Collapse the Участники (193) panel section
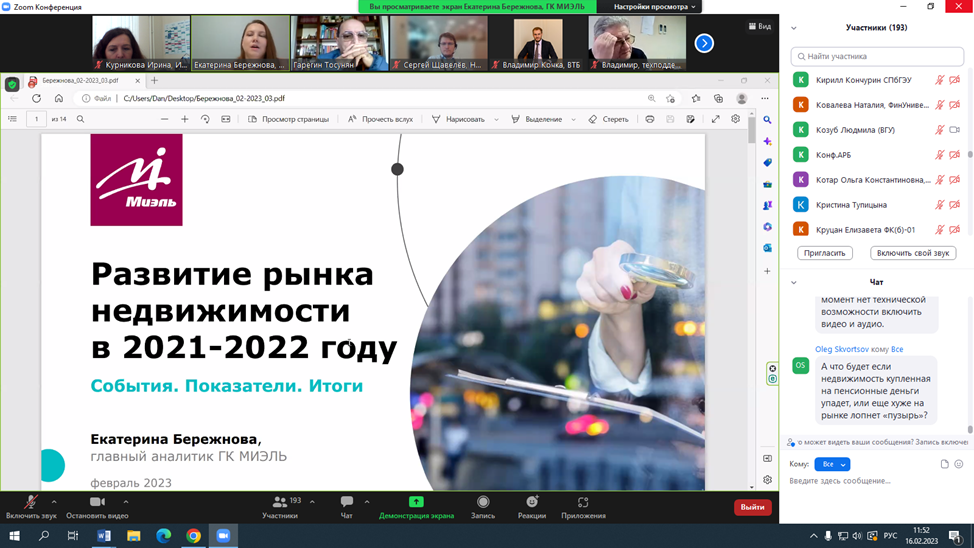974x548 pixels. pyautogui.click(x=794, y=28)
